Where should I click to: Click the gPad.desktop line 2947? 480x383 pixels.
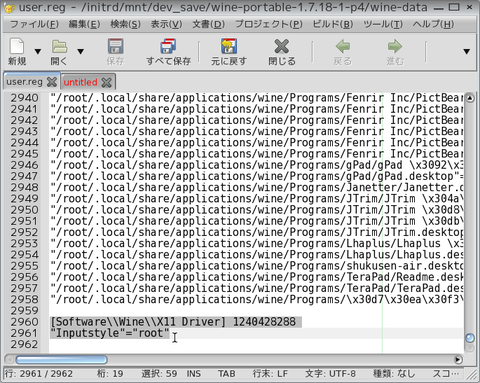(x=256, y=176)
